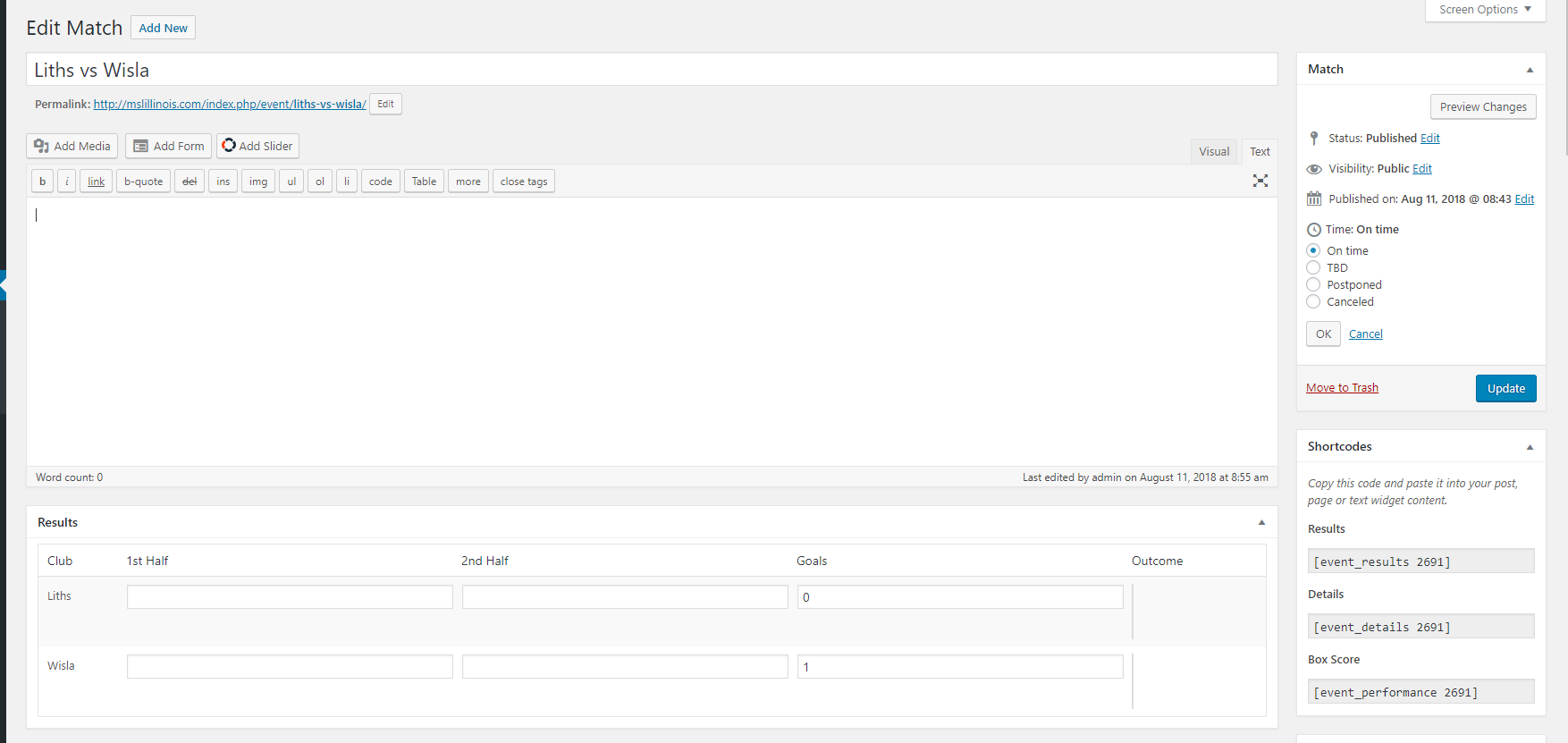Image resolution: width=1568 pixels, height=743 pixels.
Task: Collapse the Match panel
Action: (1530, 70)
